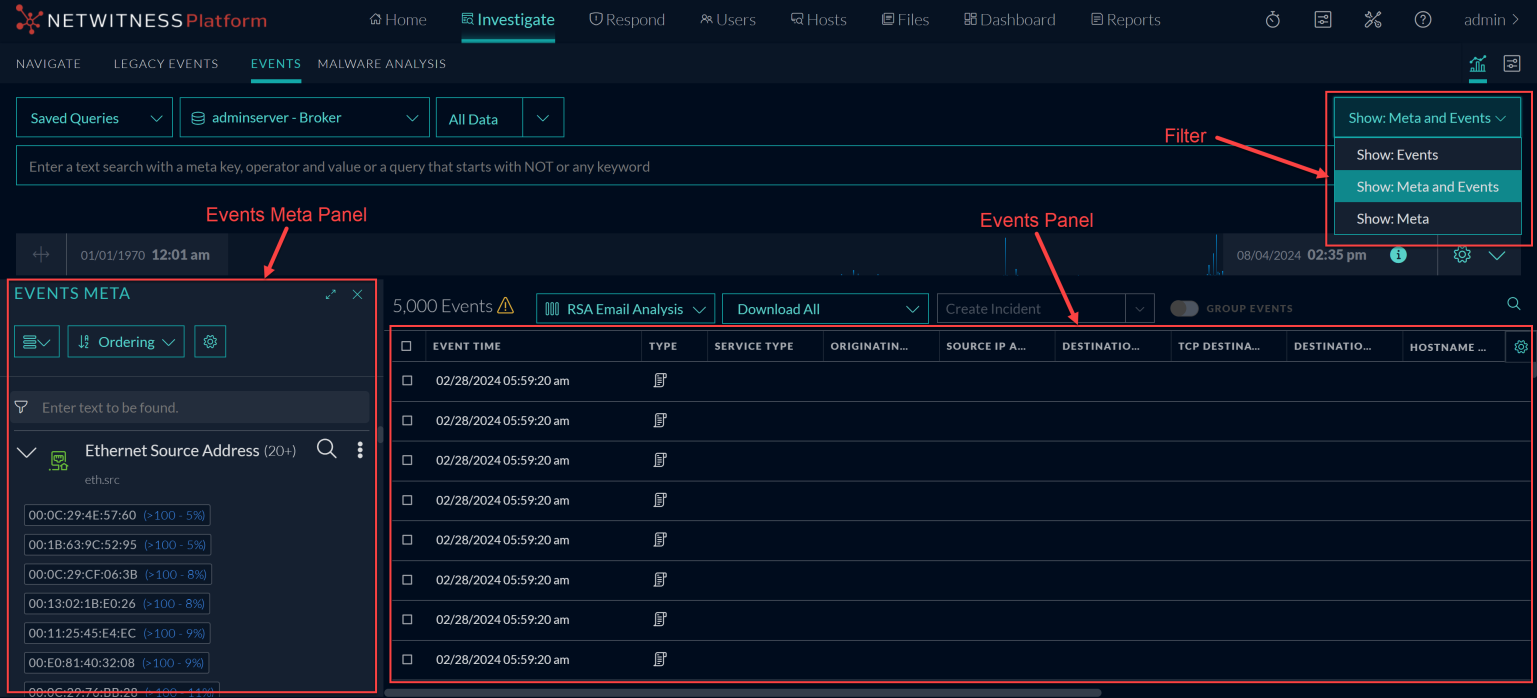This screenshot has width=1537, height=698.
Task: Toggle the Group Events switch
Action: click(x=1184, y=309)
